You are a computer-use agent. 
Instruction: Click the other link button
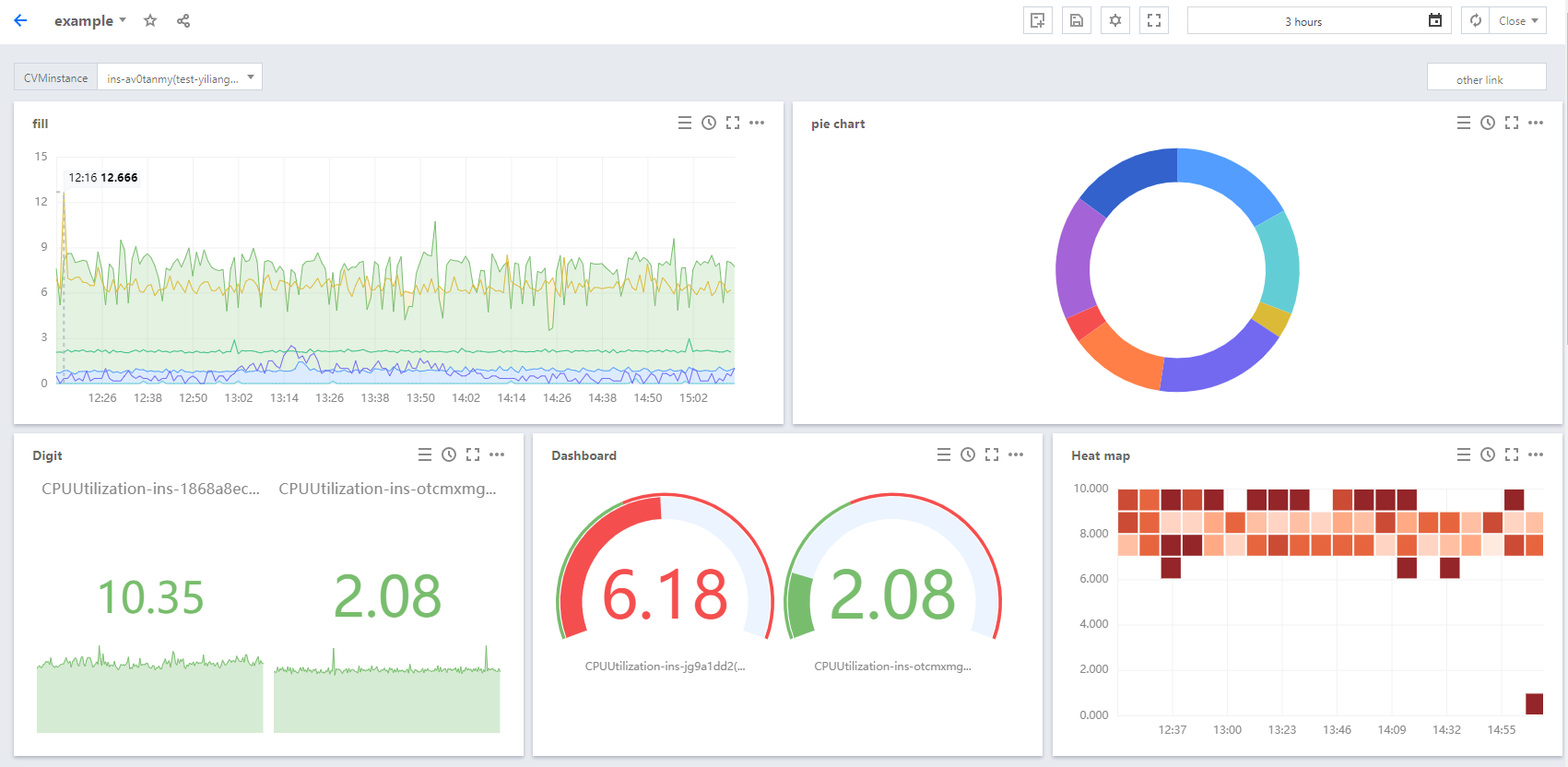(1486, 78)
